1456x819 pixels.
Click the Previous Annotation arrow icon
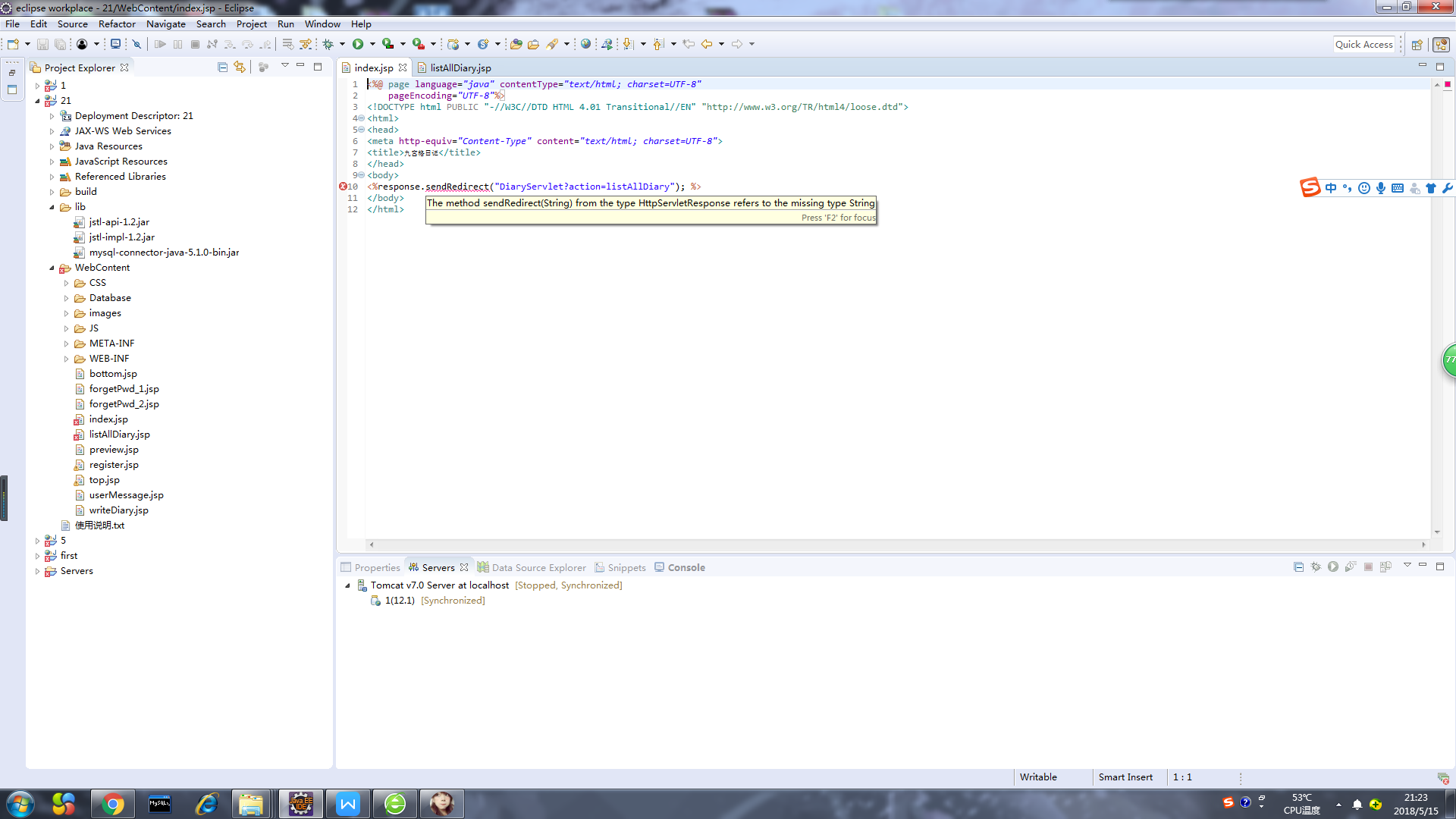[x=658, y=44]
